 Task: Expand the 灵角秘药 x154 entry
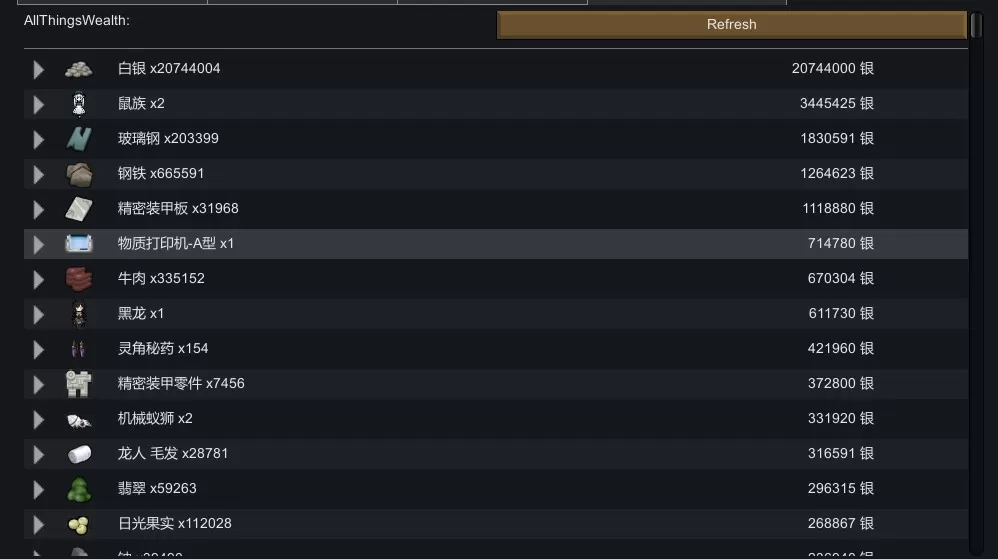(x=39, y=349)
